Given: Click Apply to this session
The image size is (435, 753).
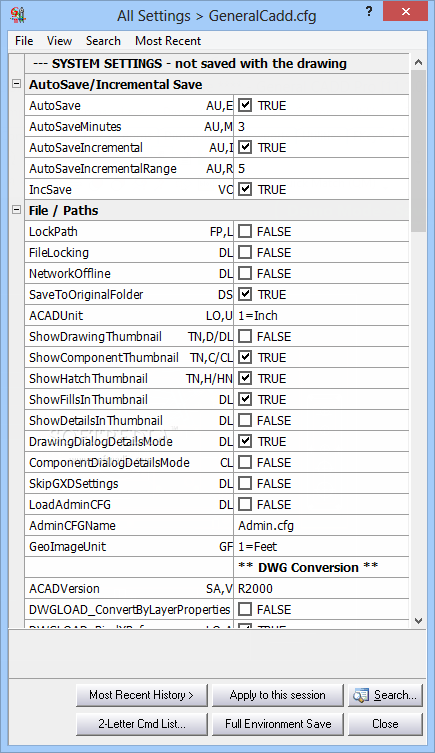Looking at the screenshot, I should click(x=278, y=695).
